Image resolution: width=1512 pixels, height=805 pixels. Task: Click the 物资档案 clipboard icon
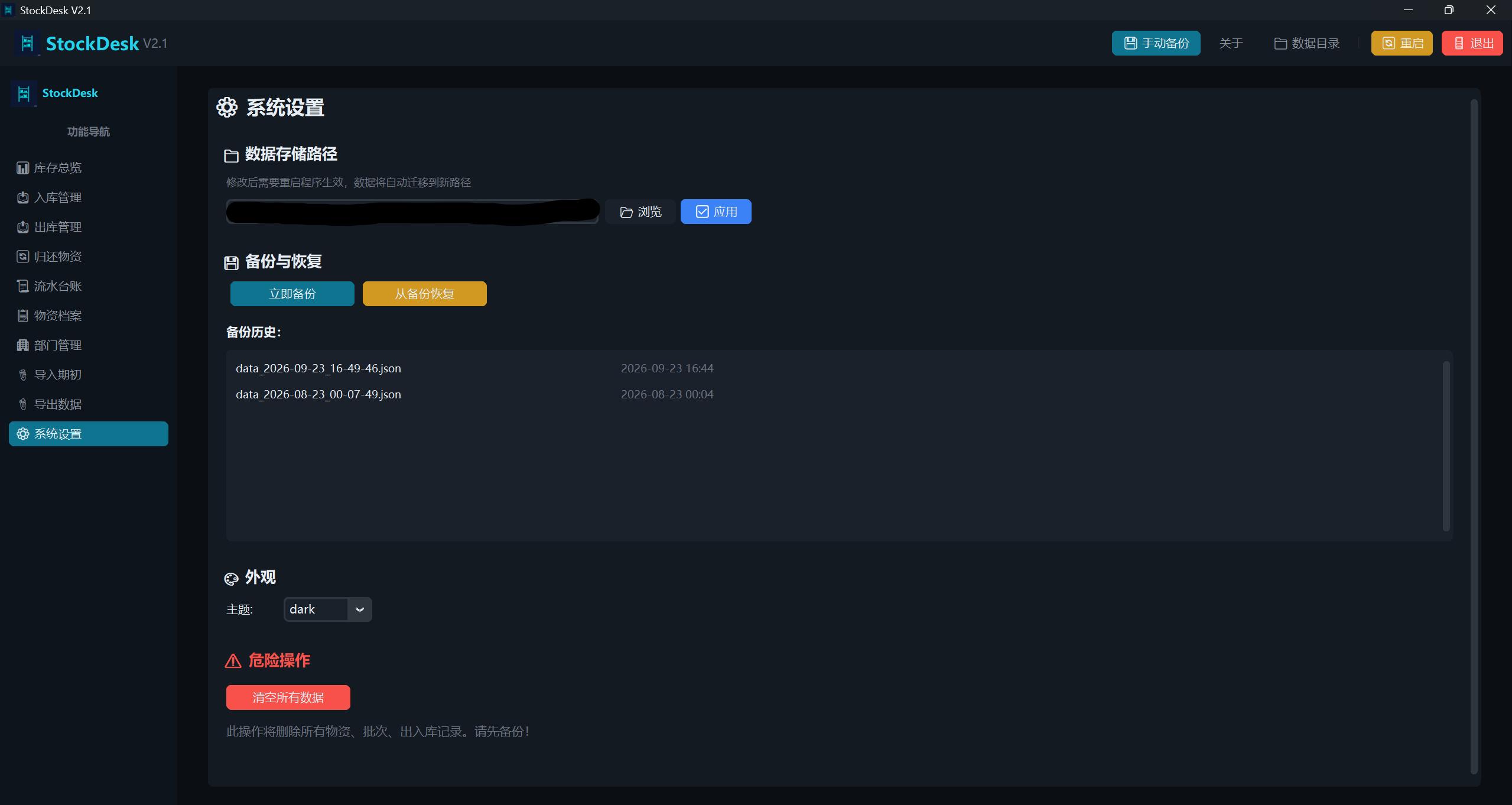[22, 316]
